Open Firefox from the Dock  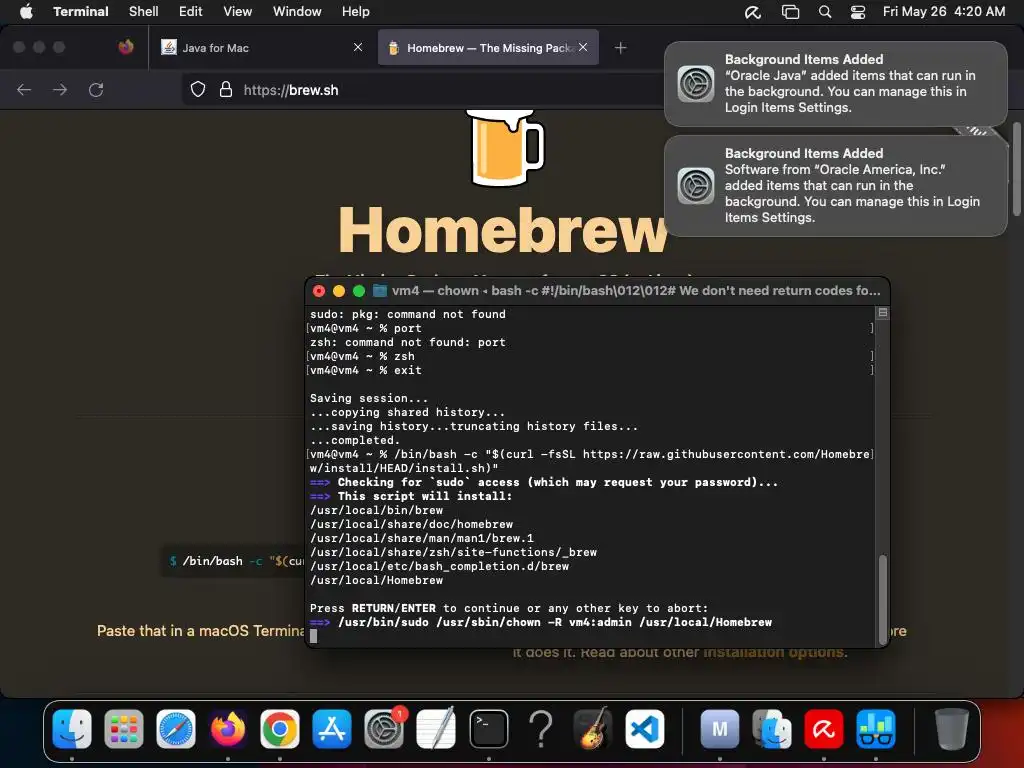click(x=228, y=729)
